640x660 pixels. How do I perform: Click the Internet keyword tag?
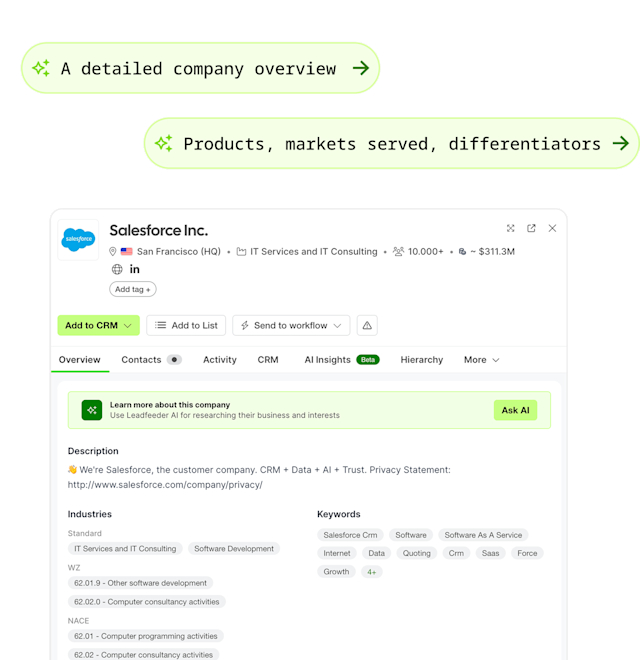[337, 553]
